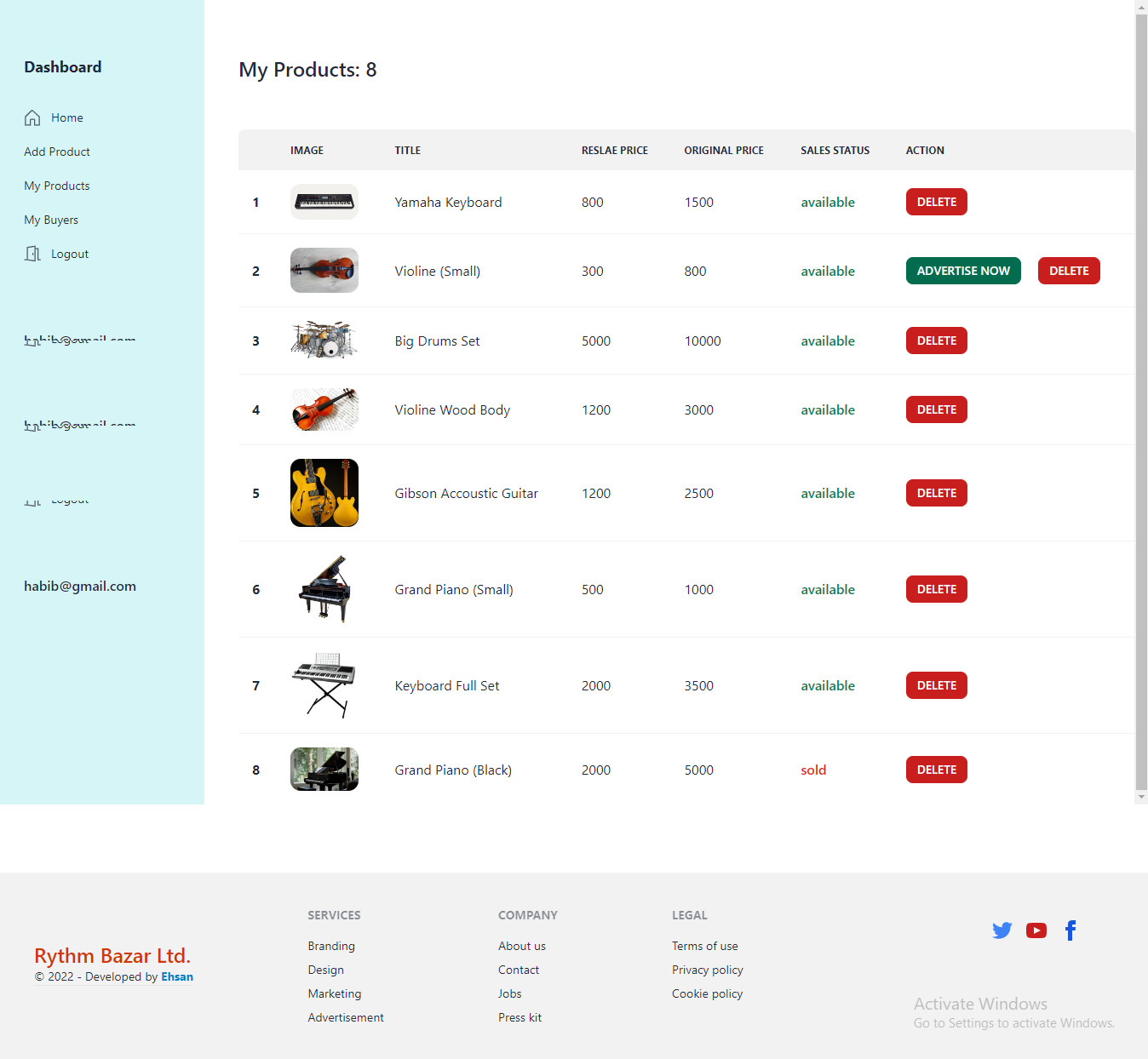This screenshot has height=1059, width=1148.
Task: Open Terms of use under Legal
Action: coord(704,946)
